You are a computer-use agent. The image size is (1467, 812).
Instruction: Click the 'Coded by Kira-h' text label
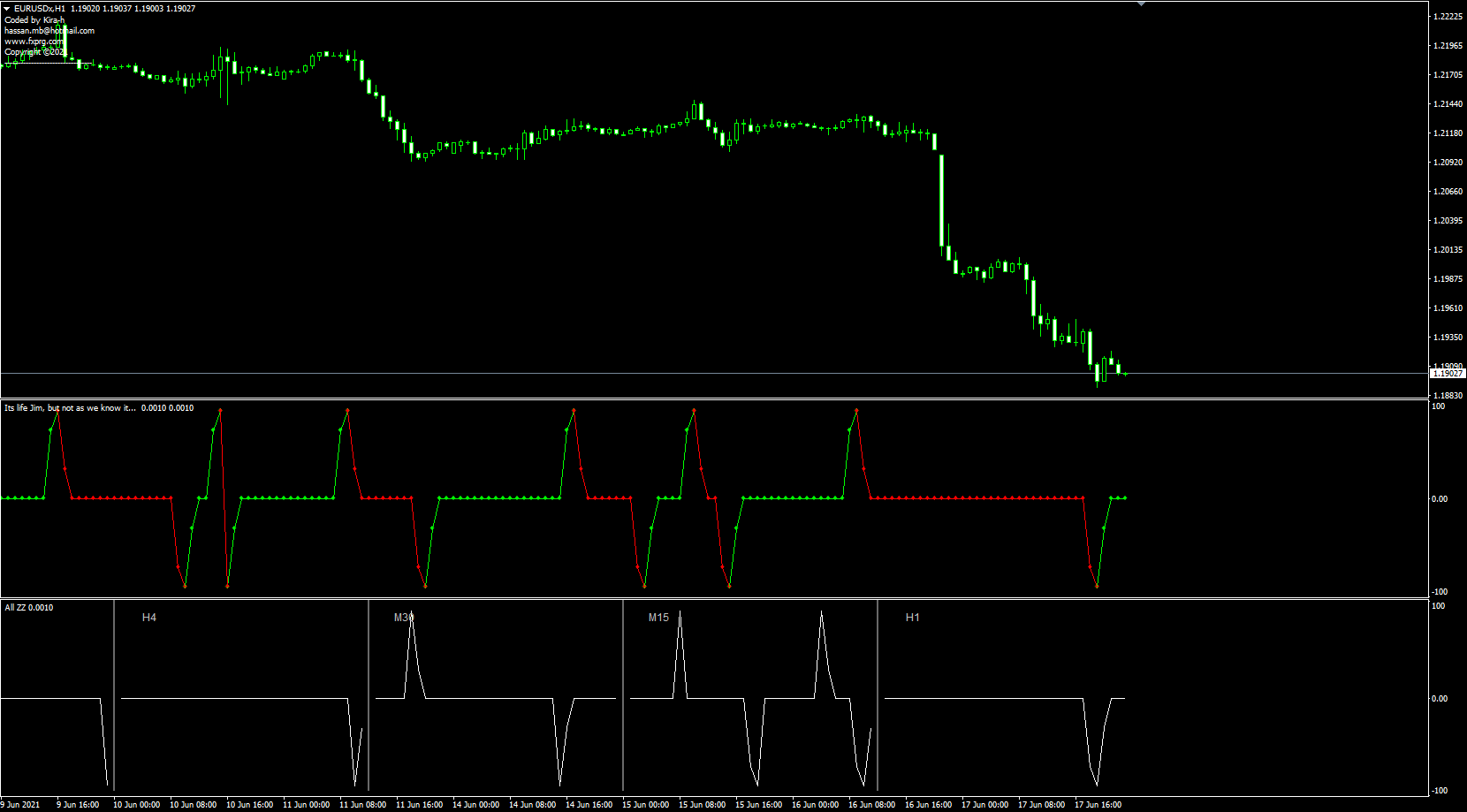pyautogui.click(x=34, y=20)
